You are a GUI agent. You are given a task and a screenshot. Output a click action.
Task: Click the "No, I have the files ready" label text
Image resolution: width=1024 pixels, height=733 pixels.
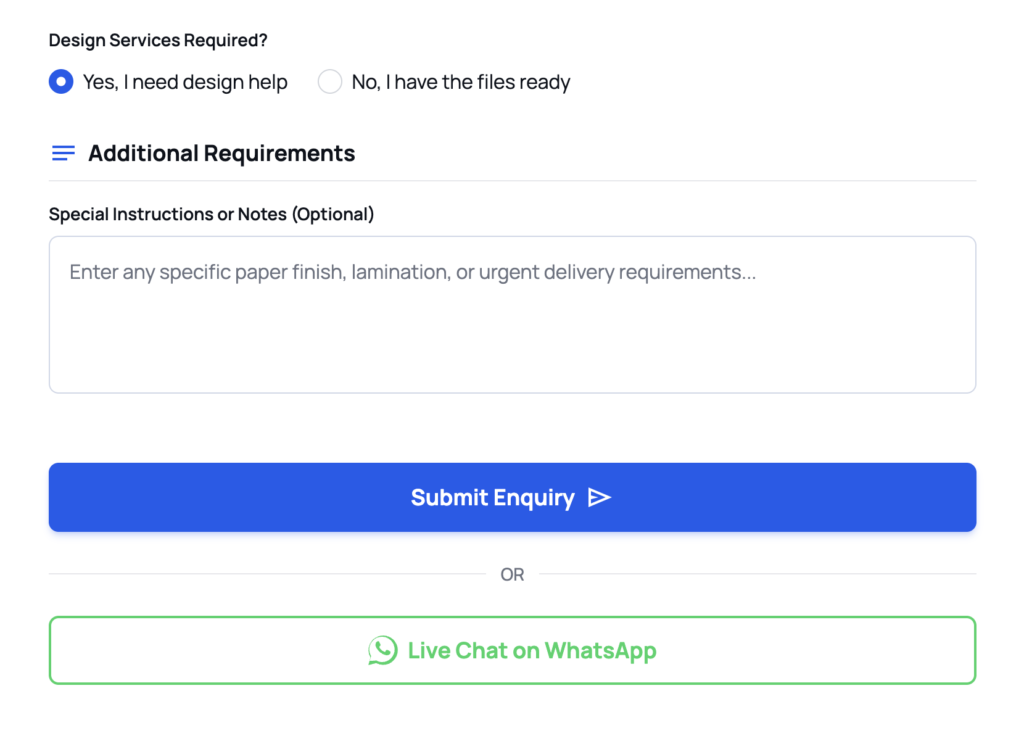pyautogui.click(x=460, y=82)
